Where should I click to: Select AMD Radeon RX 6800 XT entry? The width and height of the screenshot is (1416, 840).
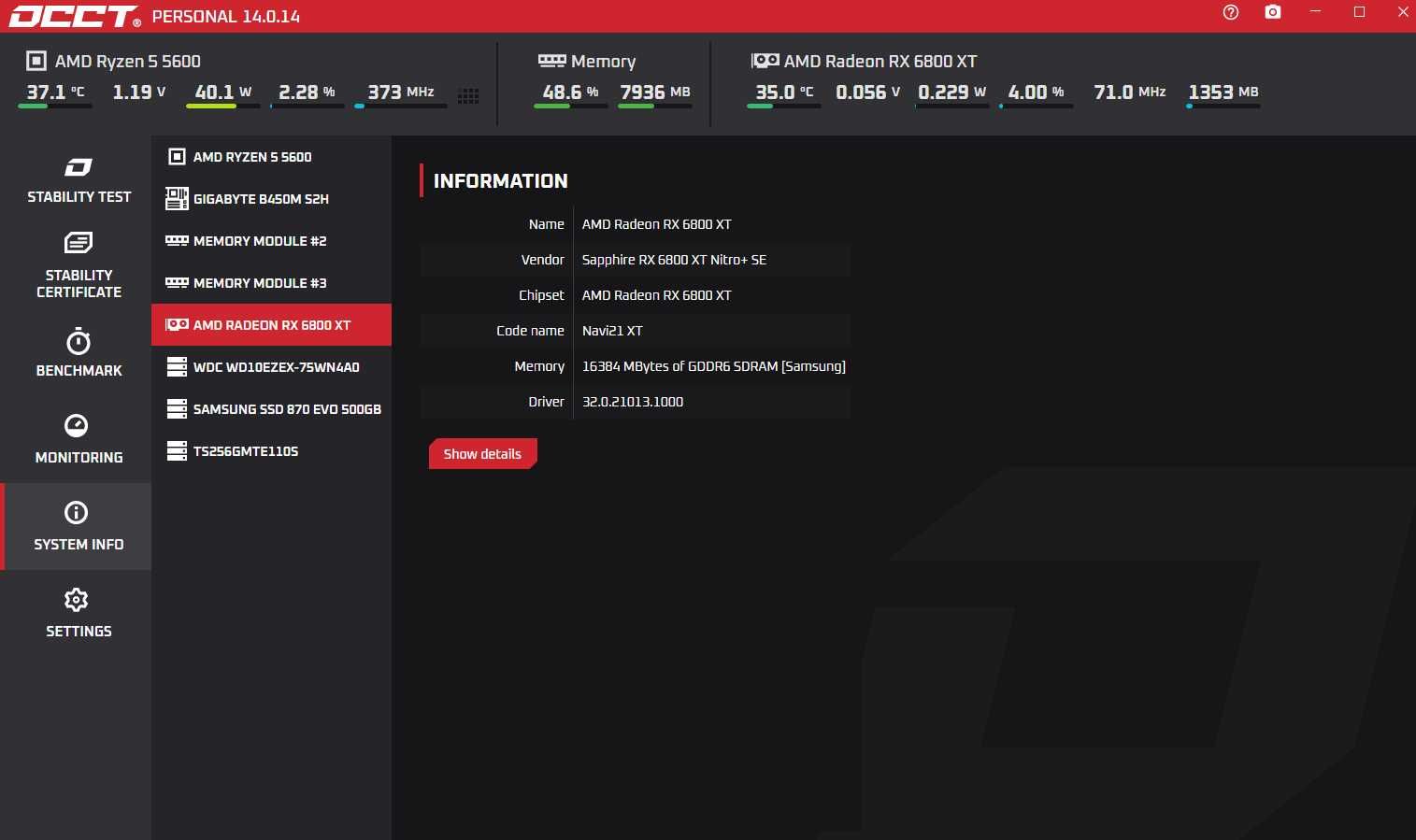tap(271, 325)
